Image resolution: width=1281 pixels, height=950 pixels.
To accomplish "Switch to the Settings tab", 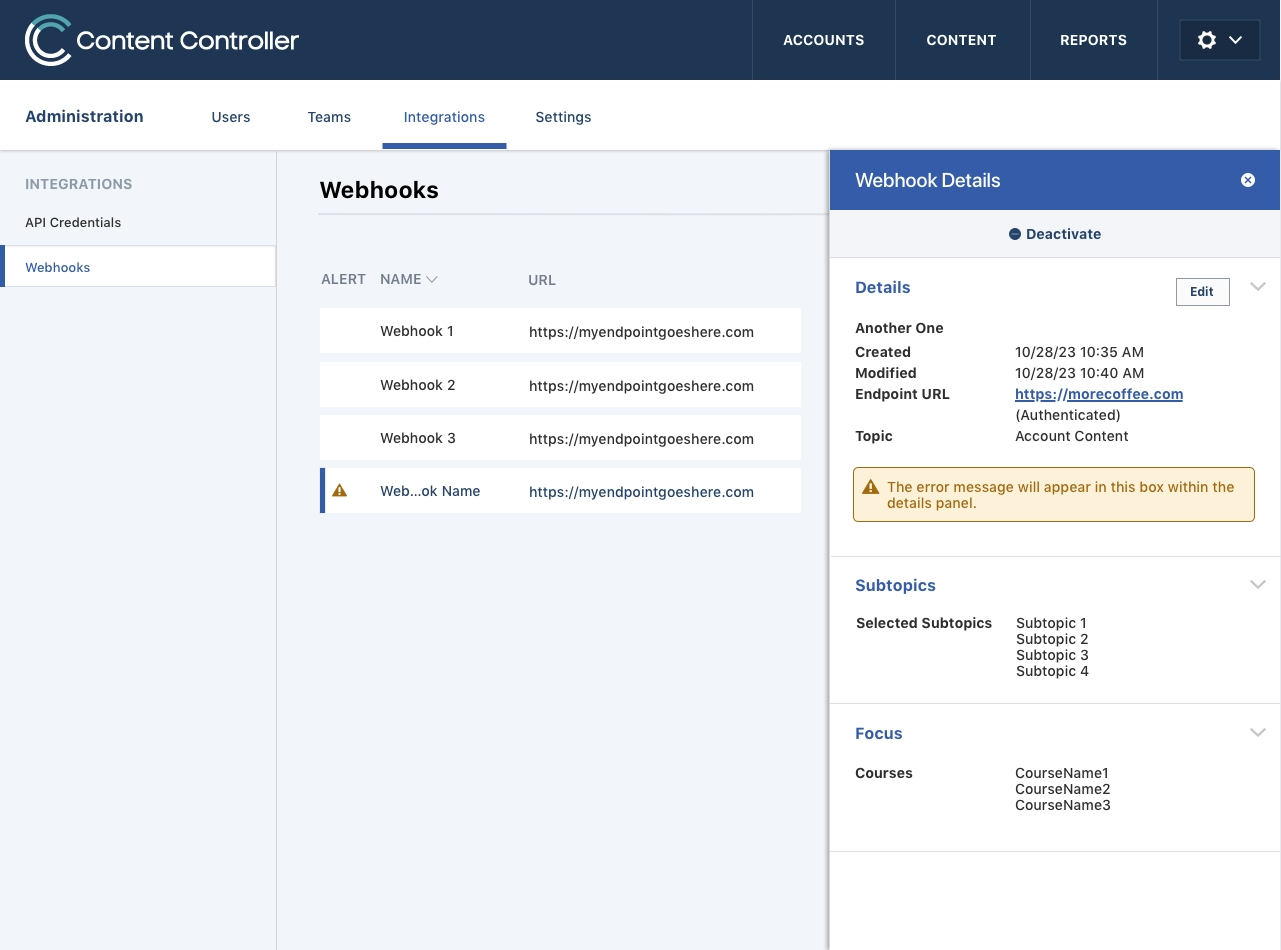I will [563, 117].
